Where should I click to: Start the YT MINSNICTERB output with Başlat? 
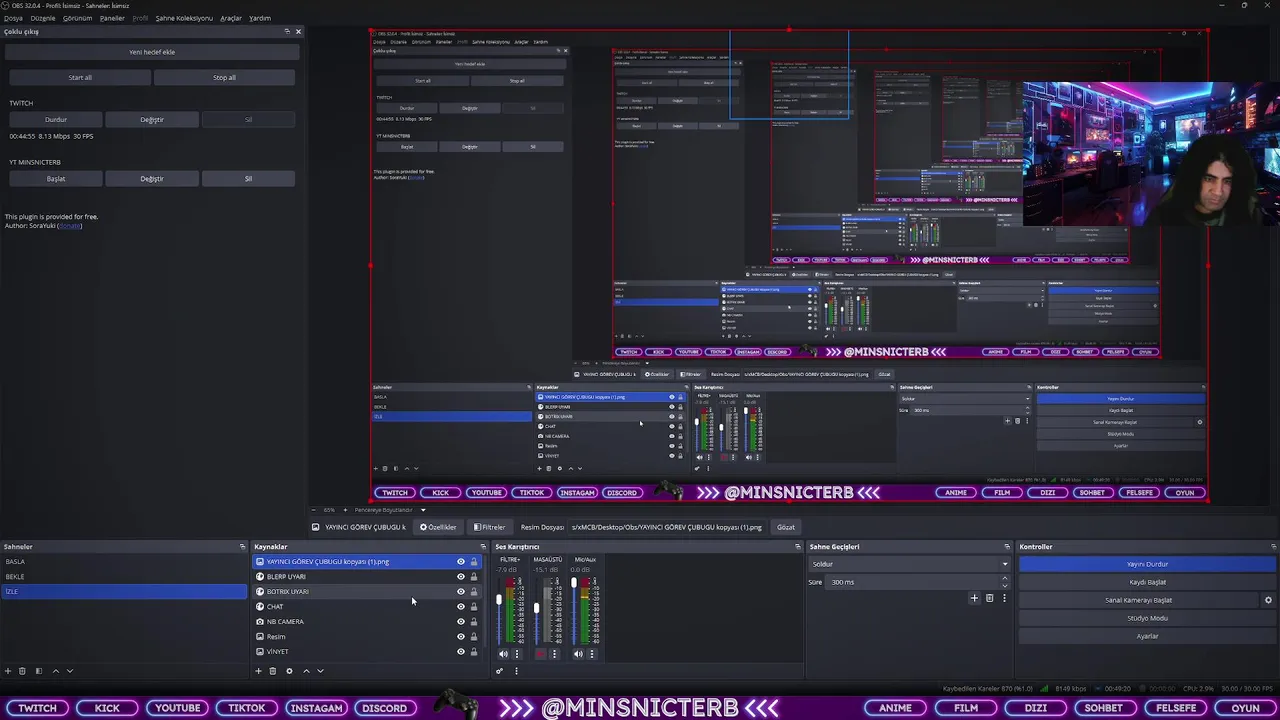(x=56, y=179)
